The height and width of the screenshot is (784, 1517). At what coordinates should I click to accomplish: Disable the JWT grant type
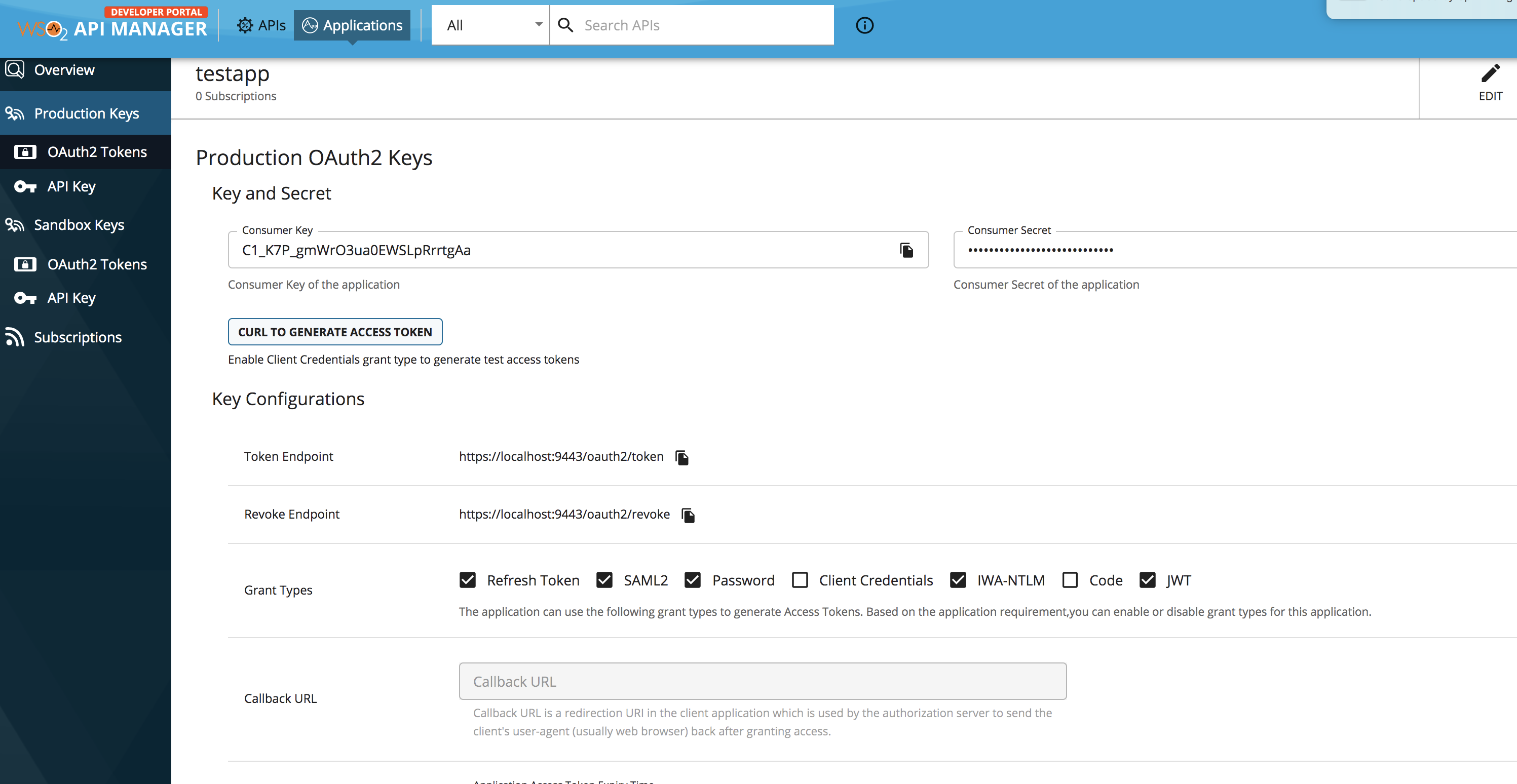pyautogui.click(x=1147, y=580)
